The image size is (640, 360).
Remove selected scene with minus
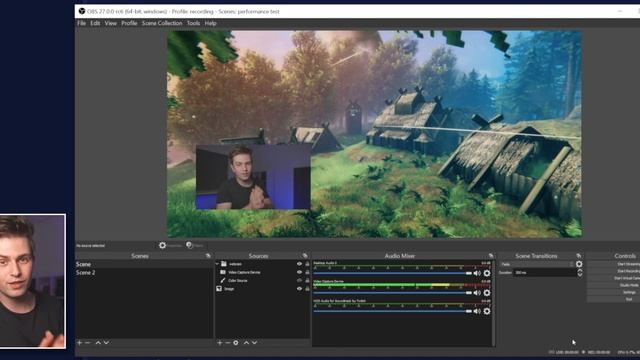[87, 343]
